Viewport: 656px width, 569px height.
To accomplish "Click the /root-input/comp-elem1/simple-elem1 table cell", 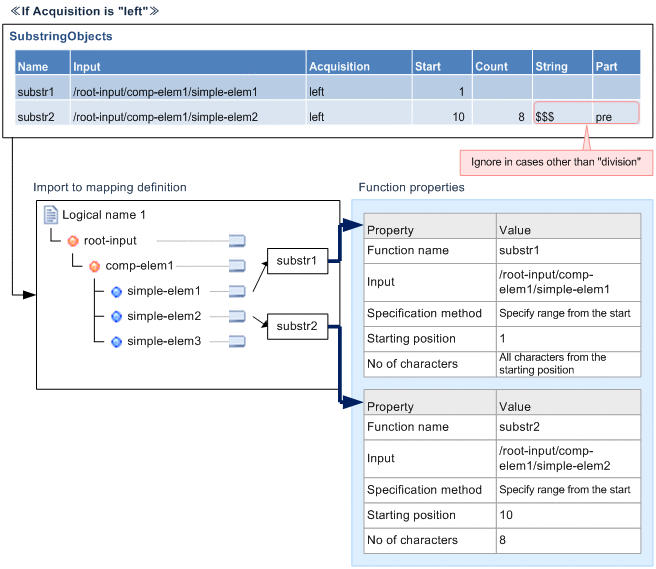I will 188,87.
